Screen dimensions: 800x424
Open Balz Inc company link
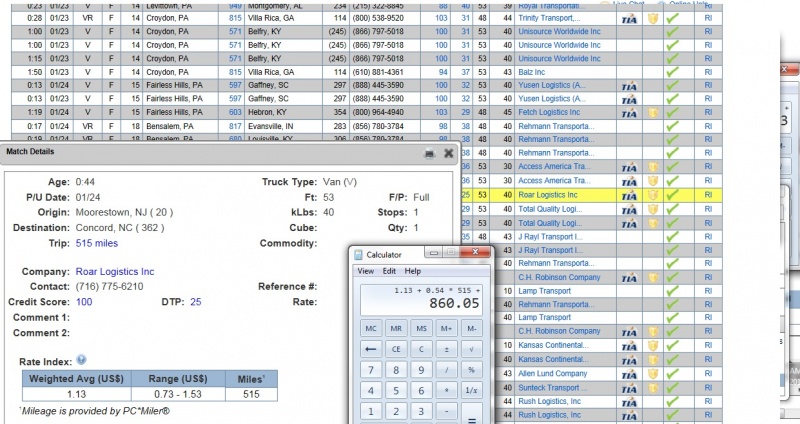[532, 72]
